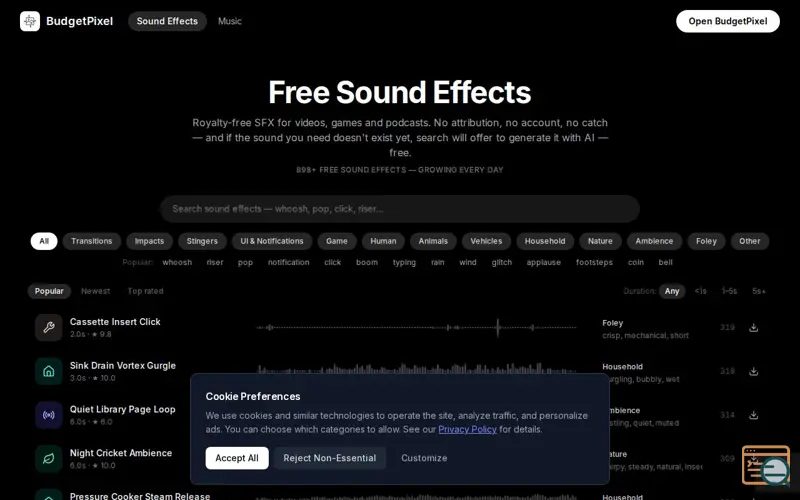Search popular term glitch

coord(502,262)
